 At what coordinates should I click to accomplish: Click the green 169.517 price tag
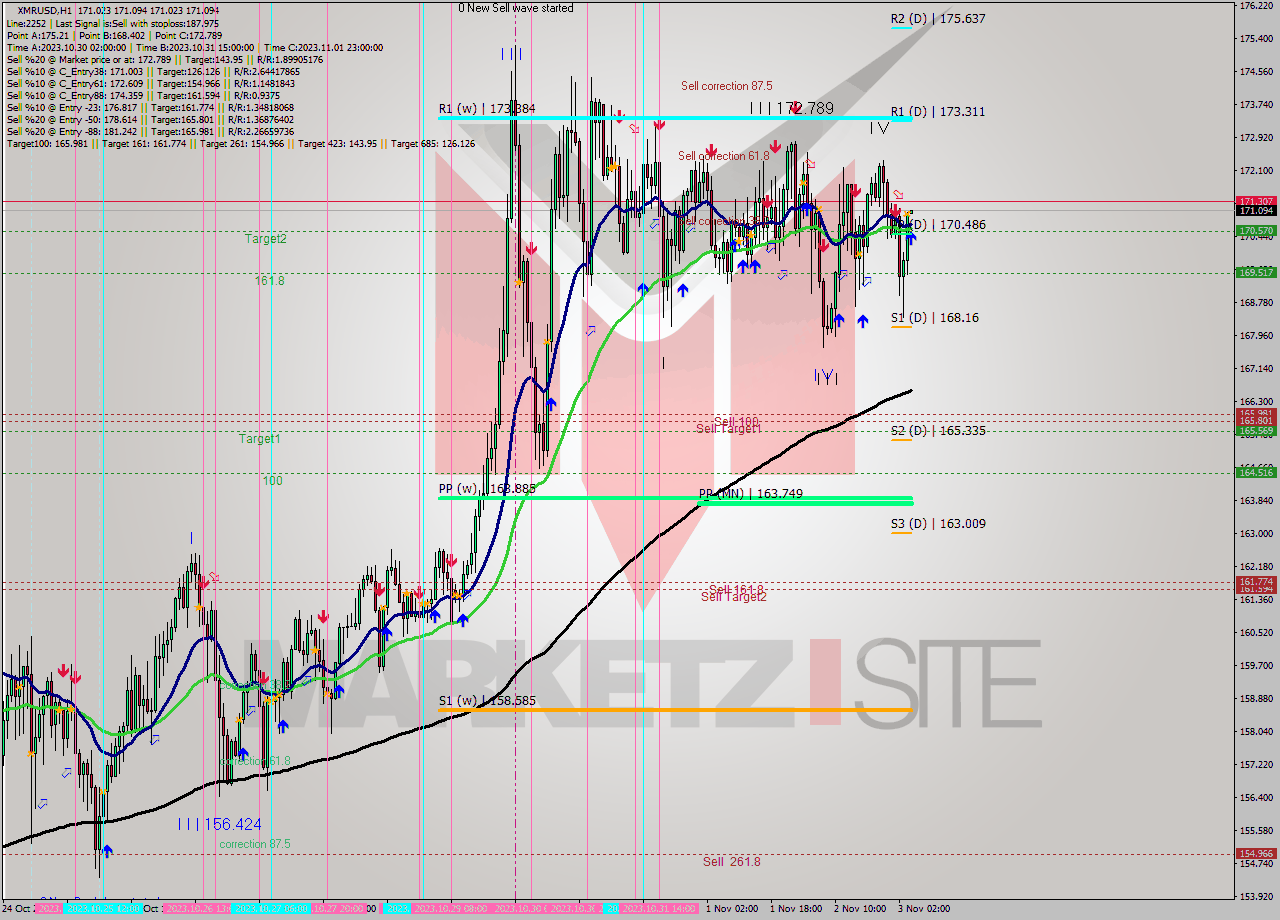pyautogui.click(x=1256, y=272)
